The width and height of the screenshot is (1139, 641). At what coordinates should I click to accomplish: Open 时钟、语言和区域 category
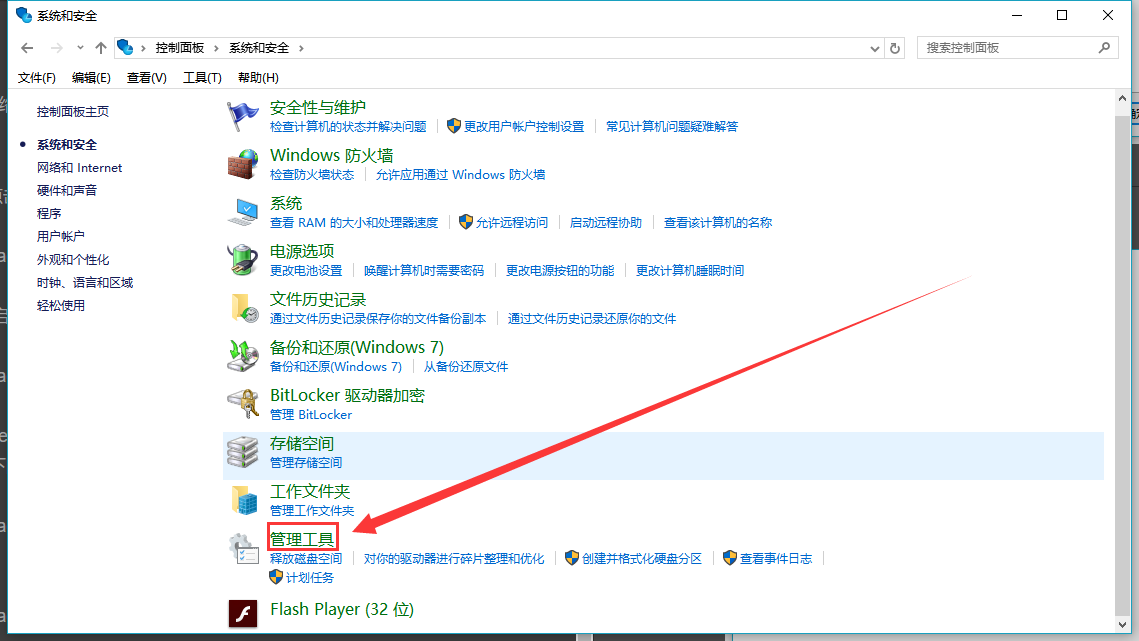click(85, 283)
